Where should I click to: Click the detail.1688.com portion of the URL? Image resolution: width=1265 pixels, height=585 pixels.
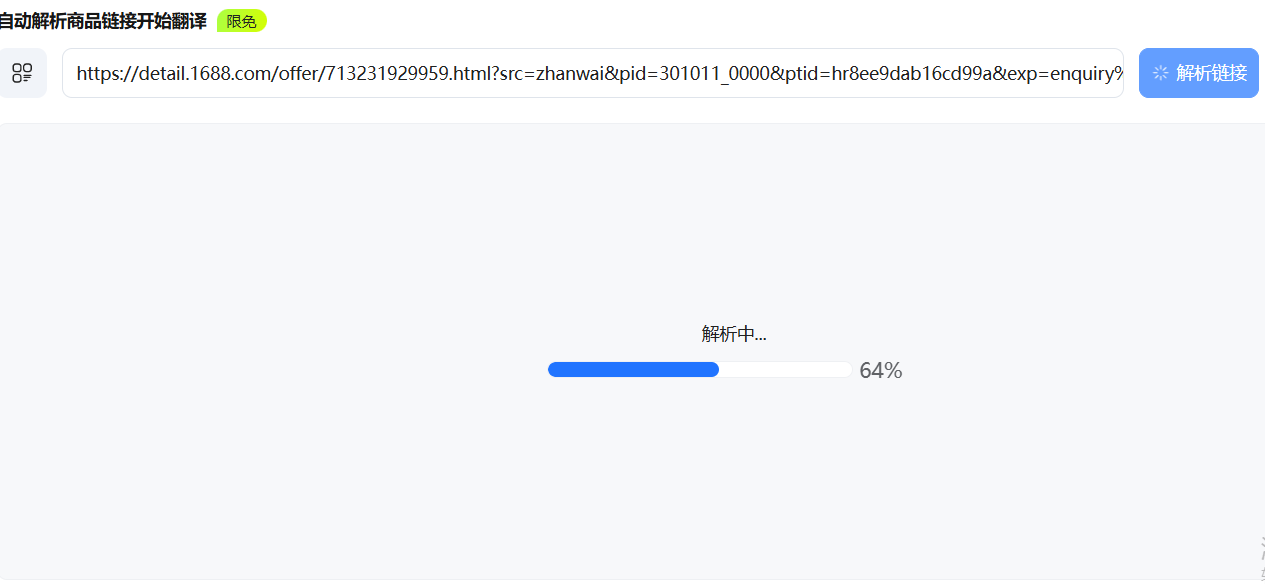coord(201,73)
